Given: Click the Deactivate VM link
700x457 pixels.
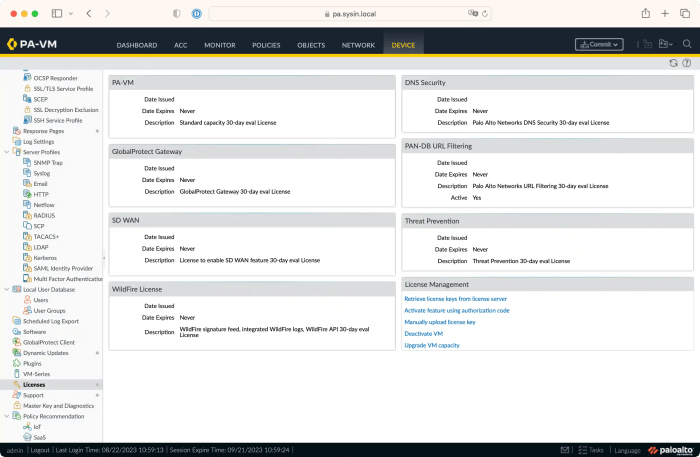Looking at the screenshot, I should coord(423,333).
